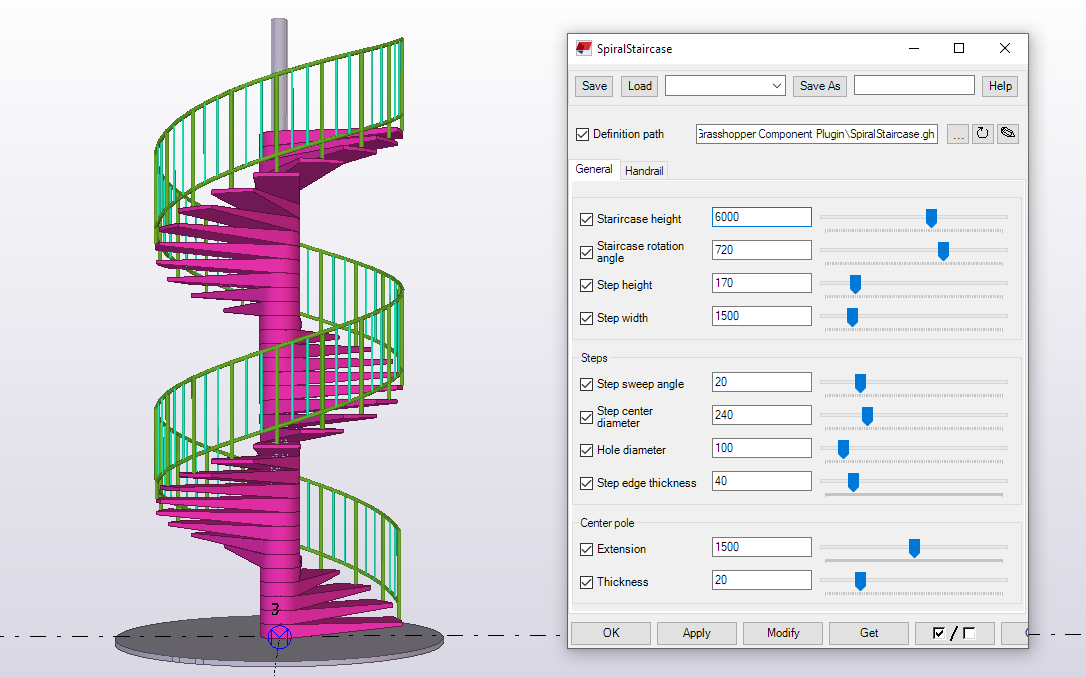Switch to the Handrail tab
This screenshot has height=677, width=1086.
click(644, 171)
